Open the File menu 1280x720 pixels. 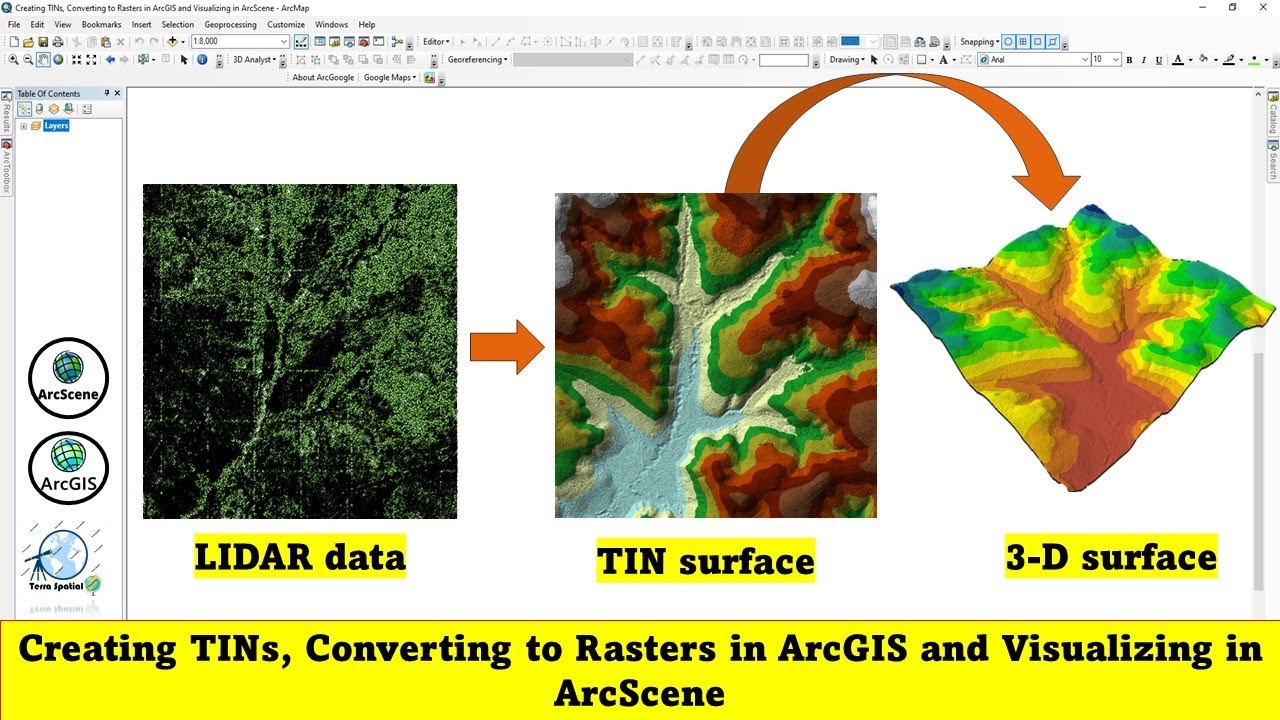click(x=14, y=24)
